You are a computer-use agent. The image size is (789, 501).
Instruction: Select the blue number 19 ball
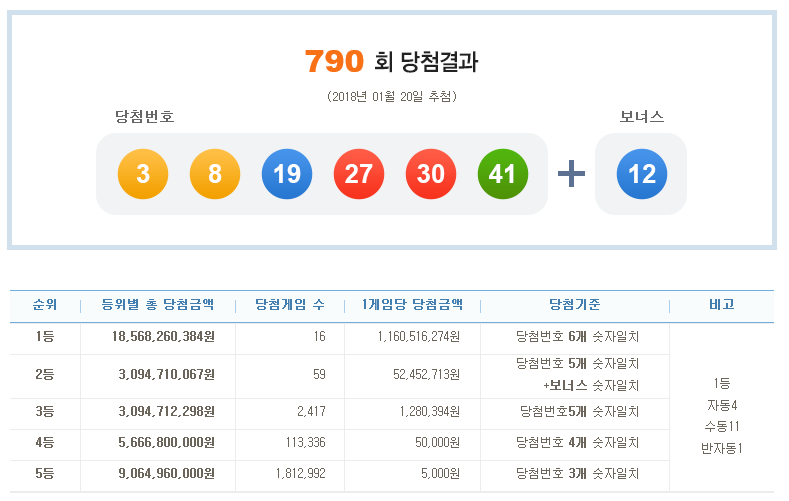[x=287, y=174]
